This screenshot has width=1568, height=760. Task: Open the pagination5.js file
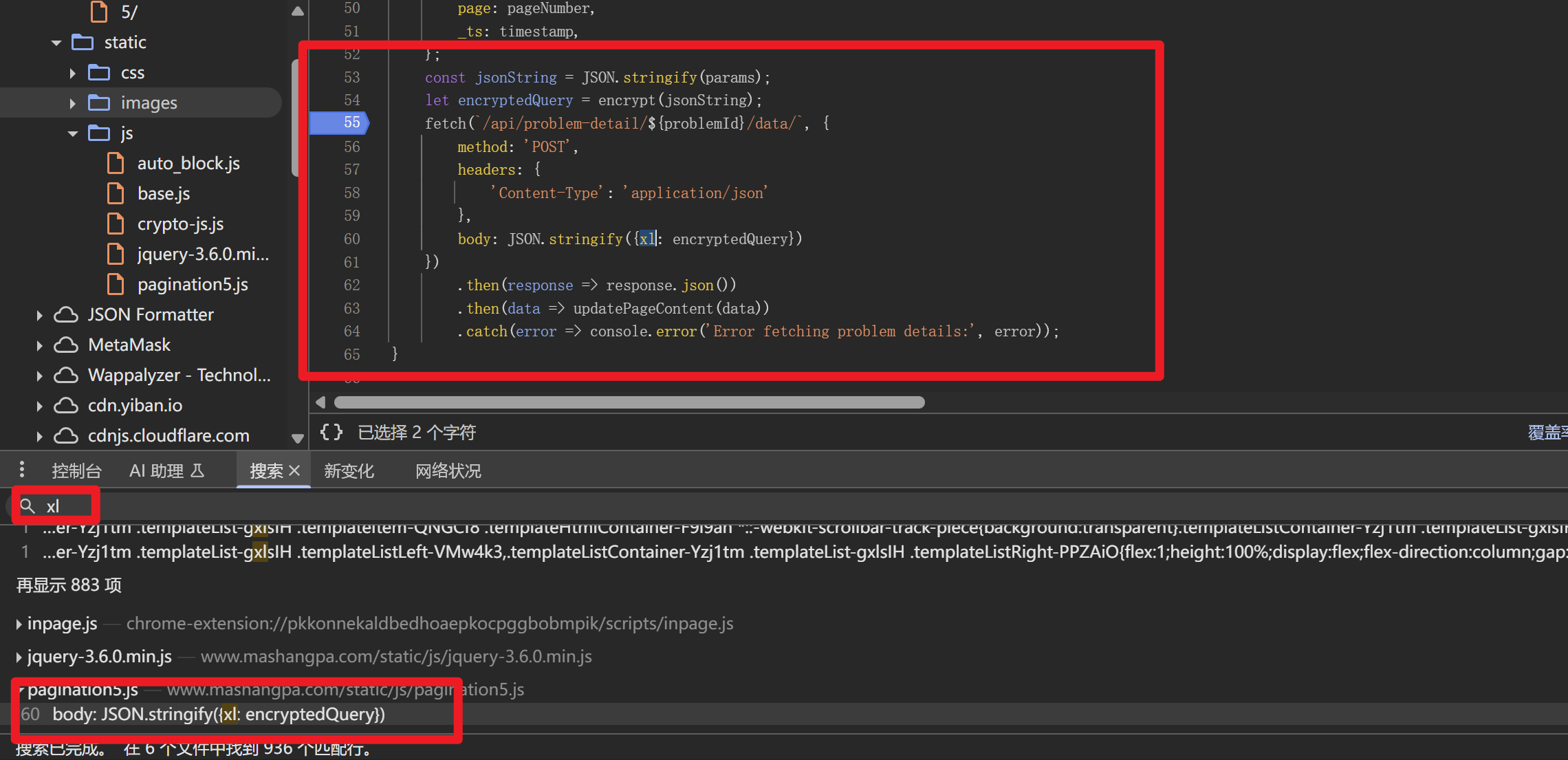(x=192, y=284)
